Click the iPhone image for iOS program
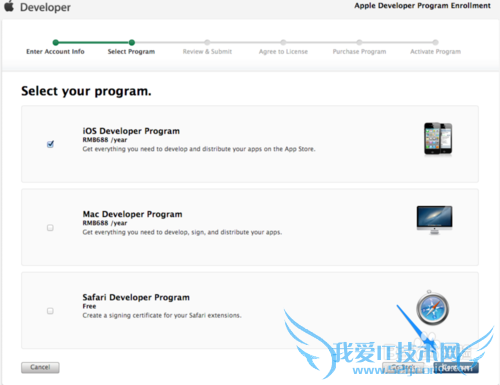The image size is (500, 385). point(438,139)
